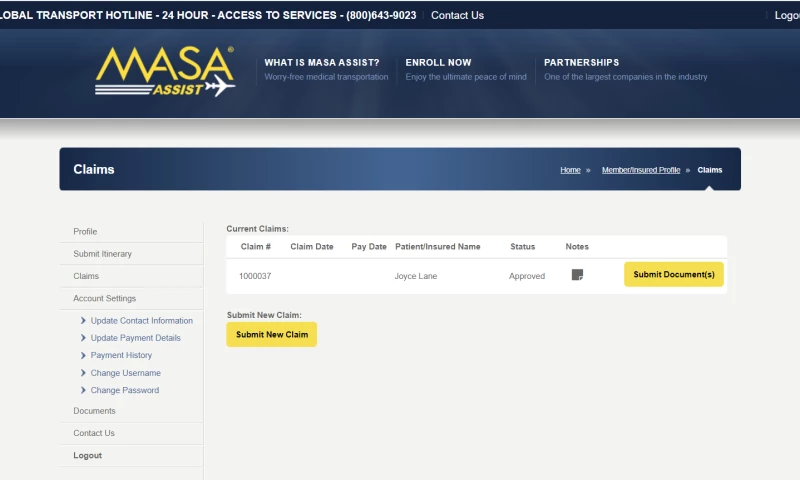Click hotline number (800)643-9023
The width and height of the screenshot is (800, 480).
coord(381,15)
